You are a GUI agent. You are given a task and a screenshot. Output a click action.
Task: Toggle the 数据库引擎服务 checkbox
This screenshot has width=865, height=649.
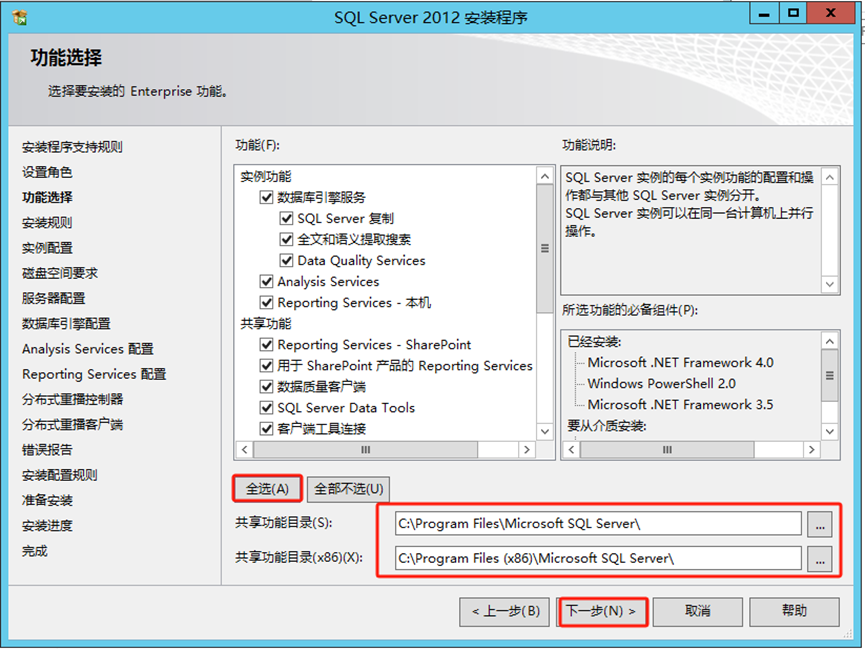pos(266,198)
